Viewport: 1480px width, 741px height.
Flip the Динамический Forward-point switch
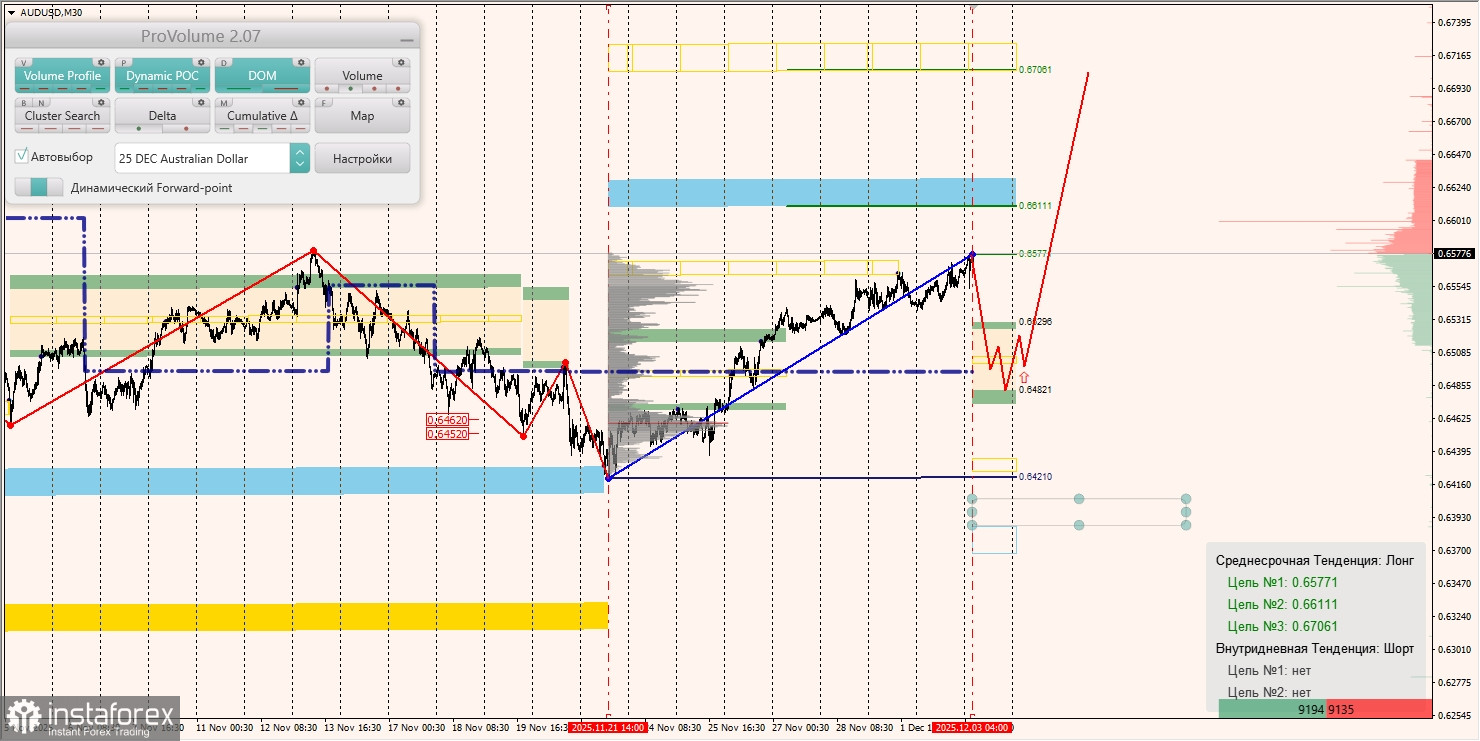click(x=39, y=187)
